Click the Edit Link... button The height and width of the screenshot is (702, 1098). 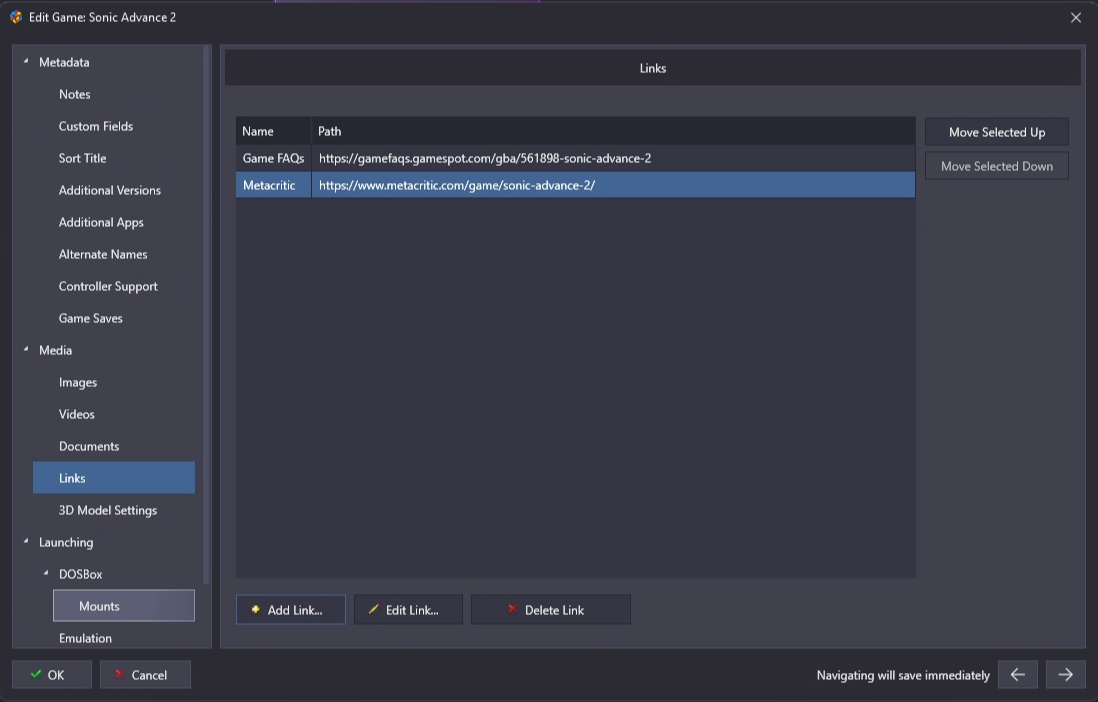coord(408,610)
